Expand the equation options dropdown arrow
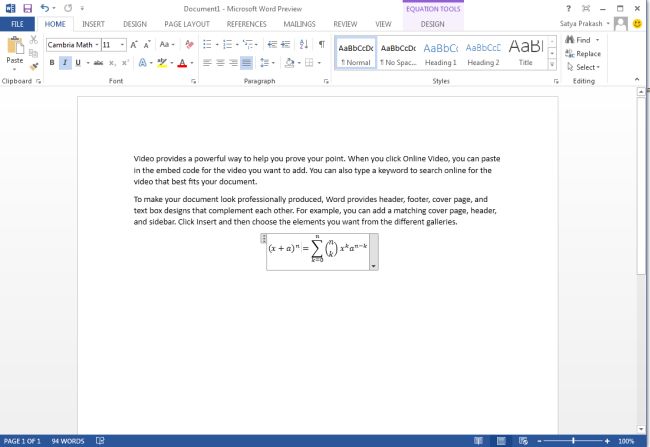Image resolution: width=650 pixels, height=447 pixels. point(374,266)
